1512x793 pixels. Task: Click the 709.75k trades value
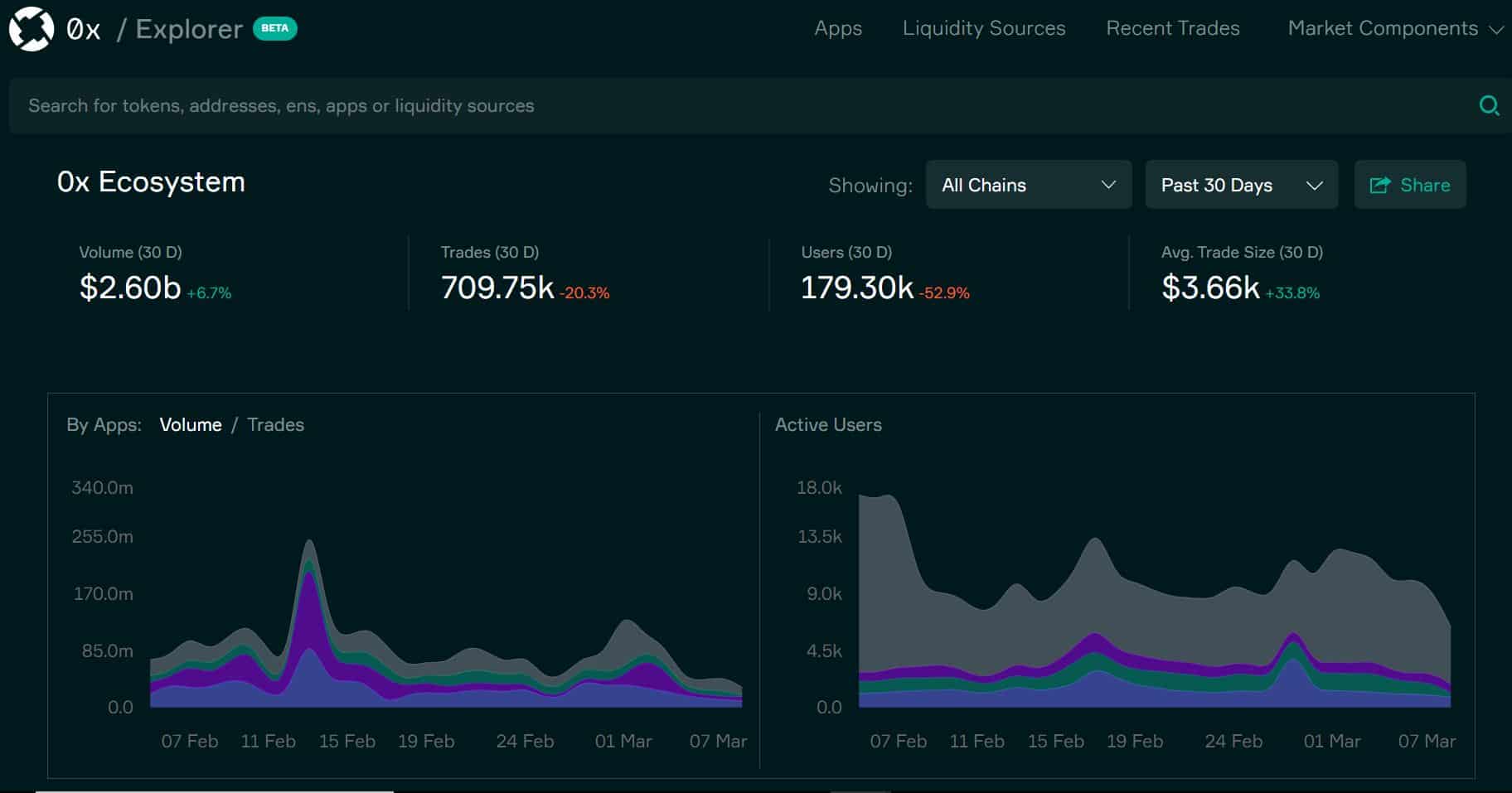point(497,288)
